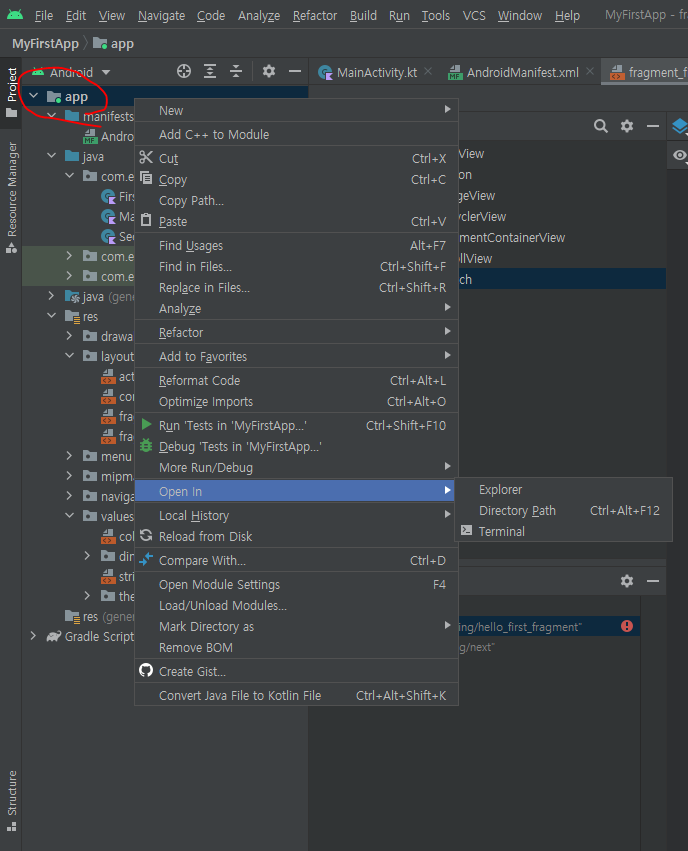The width and height of the screenshot is (688, 851).
Task: Click the MyFirstApp breadcrumb
Action: [46, 43]
